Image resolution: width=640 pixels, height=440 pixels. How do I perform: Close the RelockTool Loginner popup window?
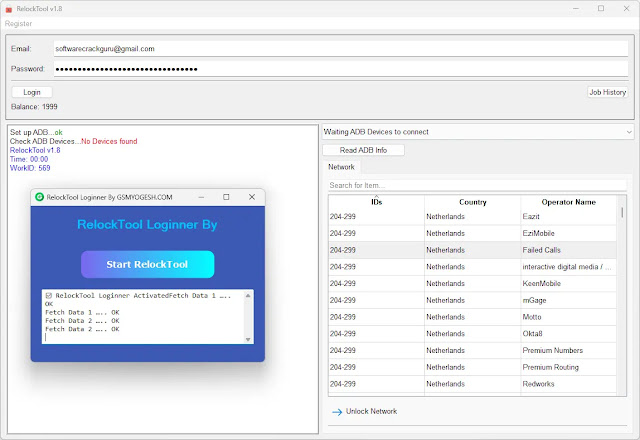click(252, 197)
